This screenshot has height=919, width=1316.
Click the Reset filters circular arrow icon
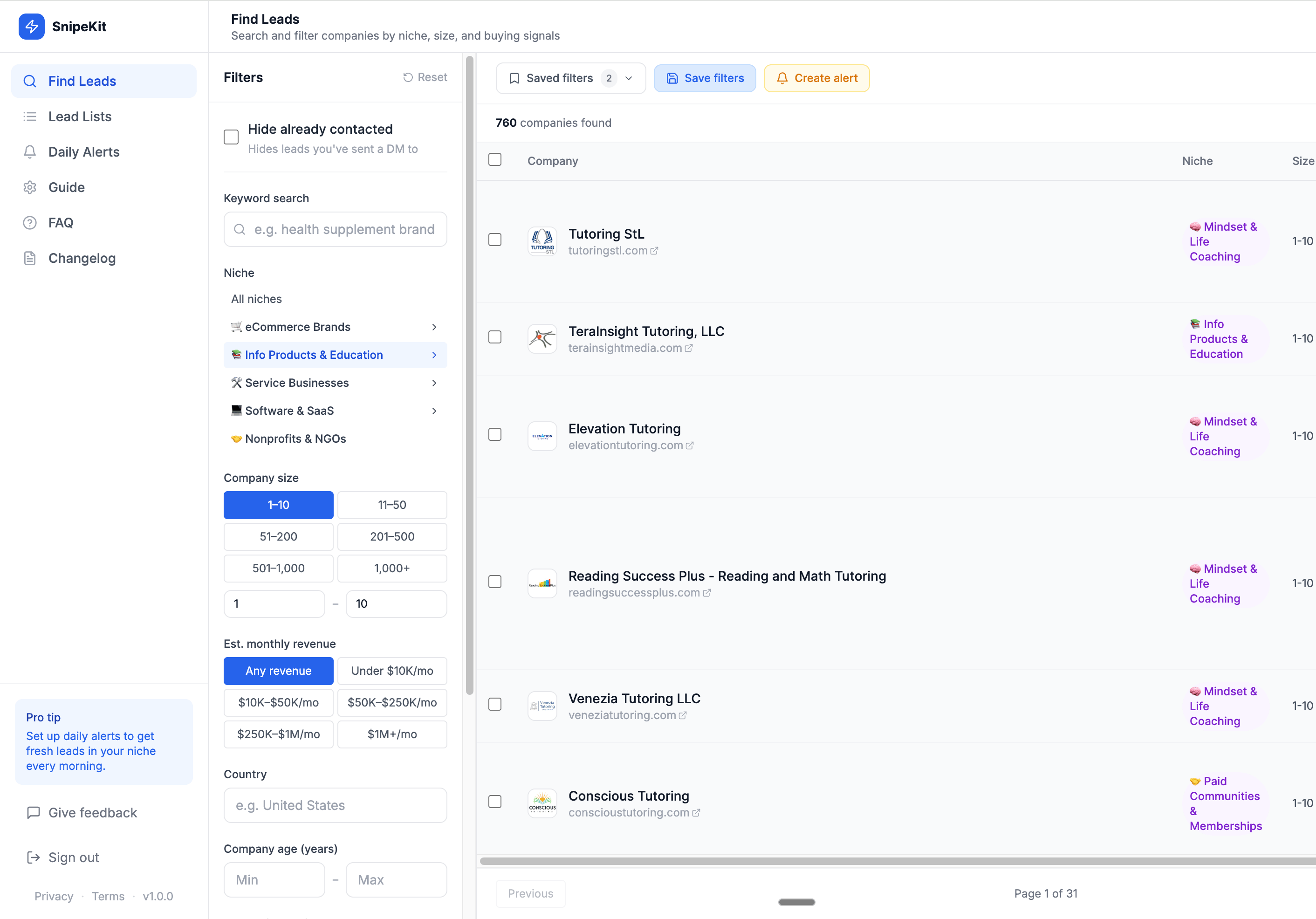coord(408,77)
